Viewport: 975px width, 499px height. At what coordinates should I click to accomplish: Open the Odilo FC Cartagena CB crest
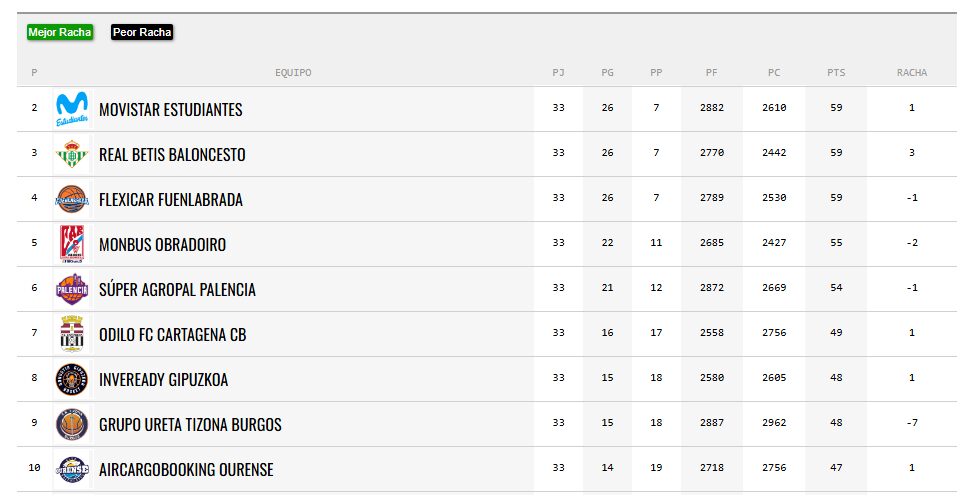[x=72, y=334]
